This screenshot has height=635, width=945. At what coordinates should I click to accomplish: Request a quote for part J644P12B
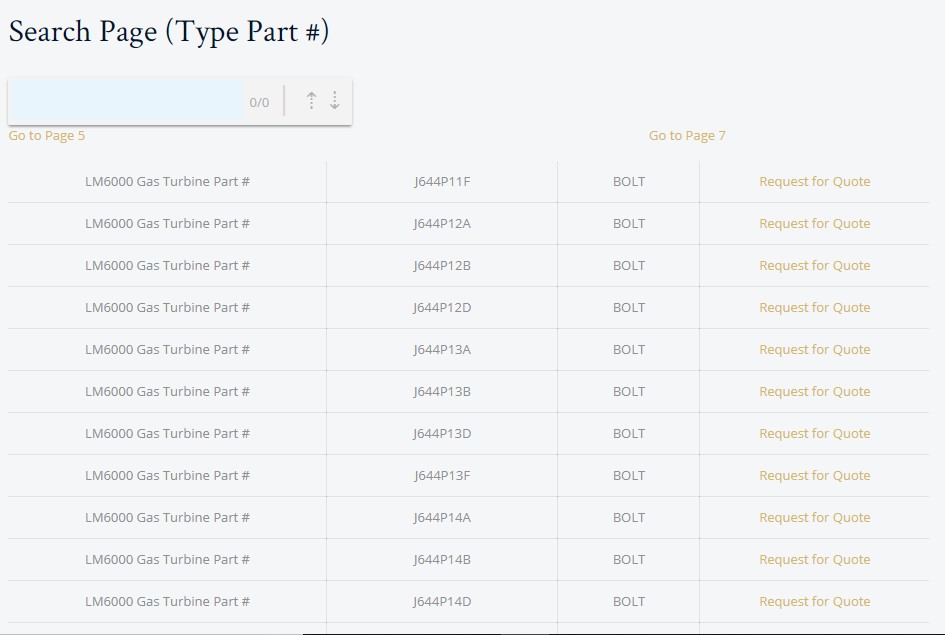pyautogui.click(x=814, y=266)
